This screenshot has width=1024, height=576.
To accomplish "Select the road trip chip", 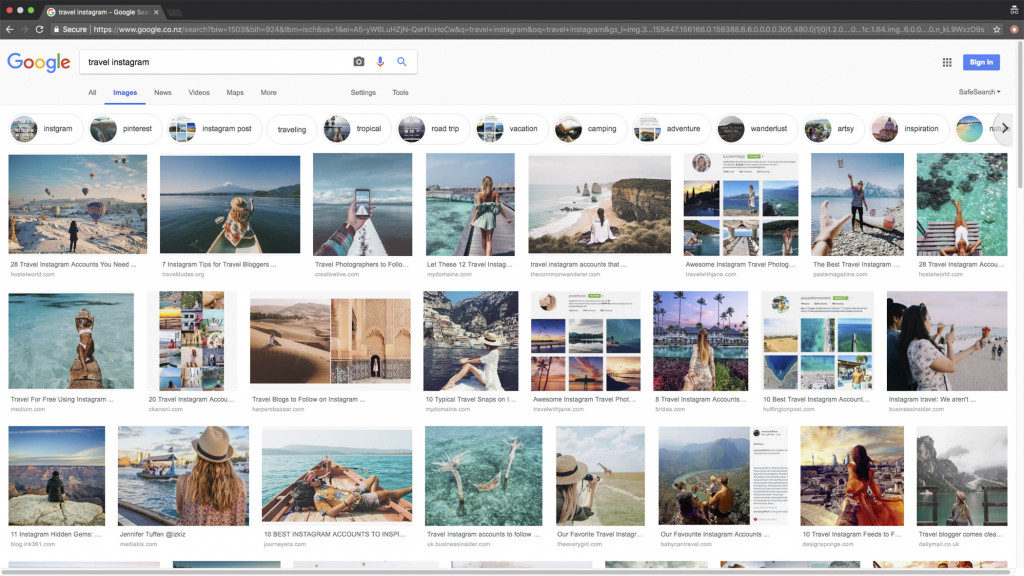I will [x=433, y=129].
